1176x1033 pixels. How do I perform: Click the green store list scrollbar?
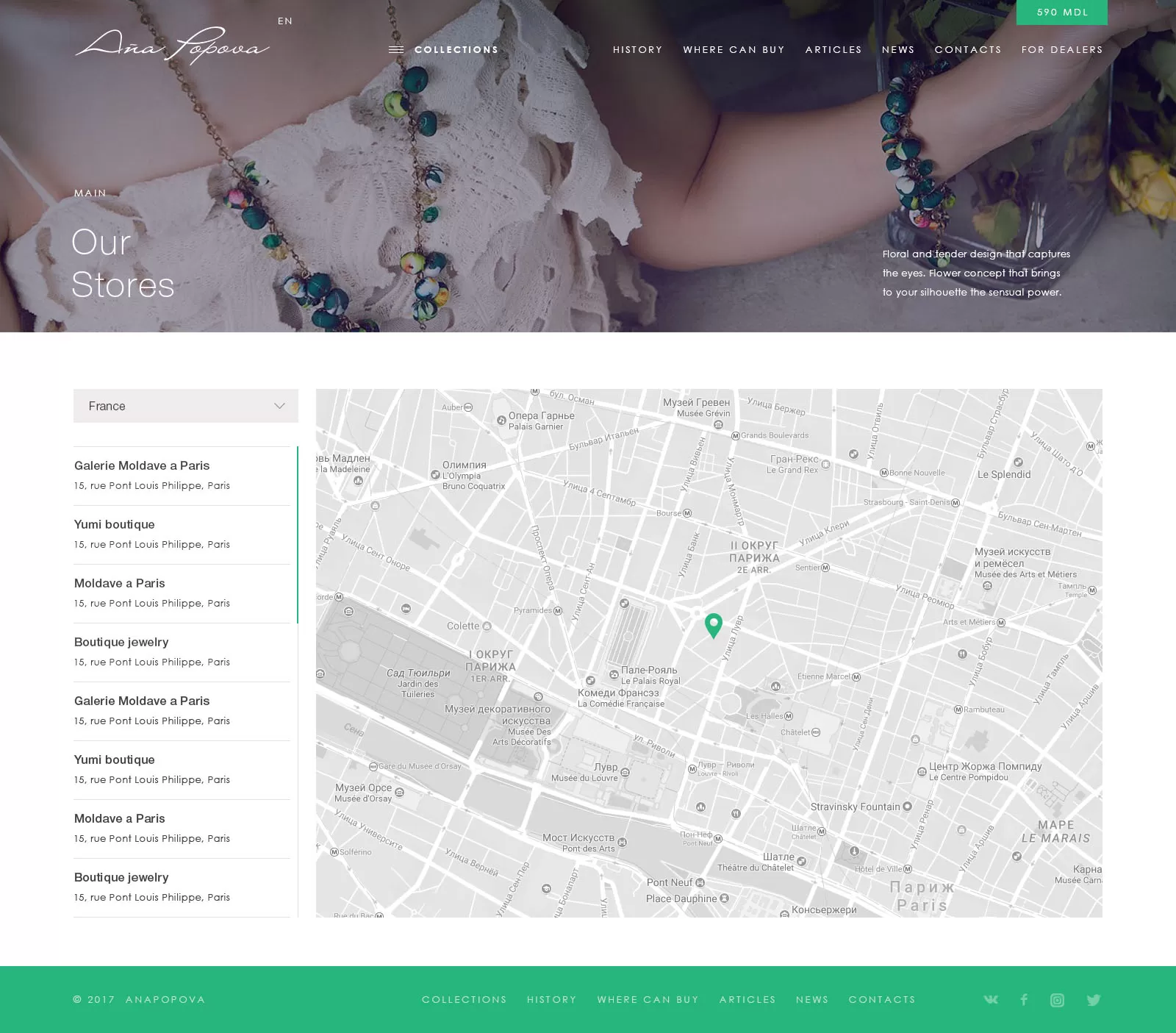(298, 535)
